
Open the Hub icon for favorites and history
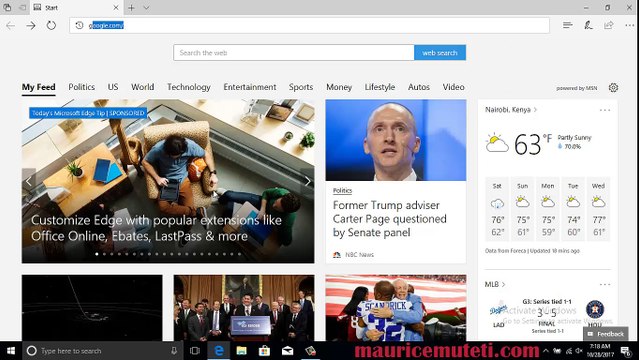pos(568,25)
